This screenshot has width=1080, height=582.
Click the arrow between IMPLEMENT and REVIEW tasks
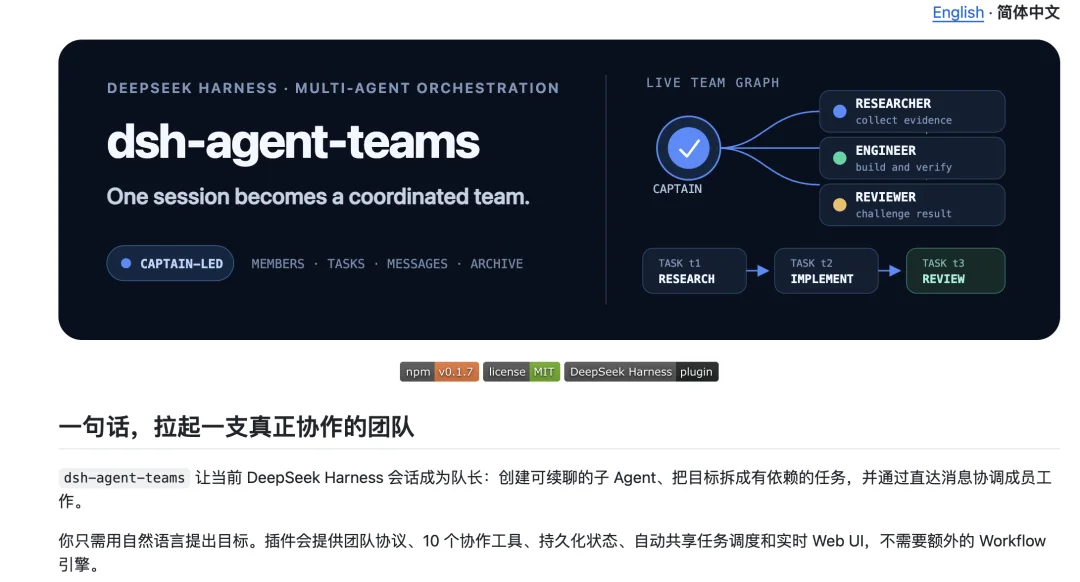891,271
